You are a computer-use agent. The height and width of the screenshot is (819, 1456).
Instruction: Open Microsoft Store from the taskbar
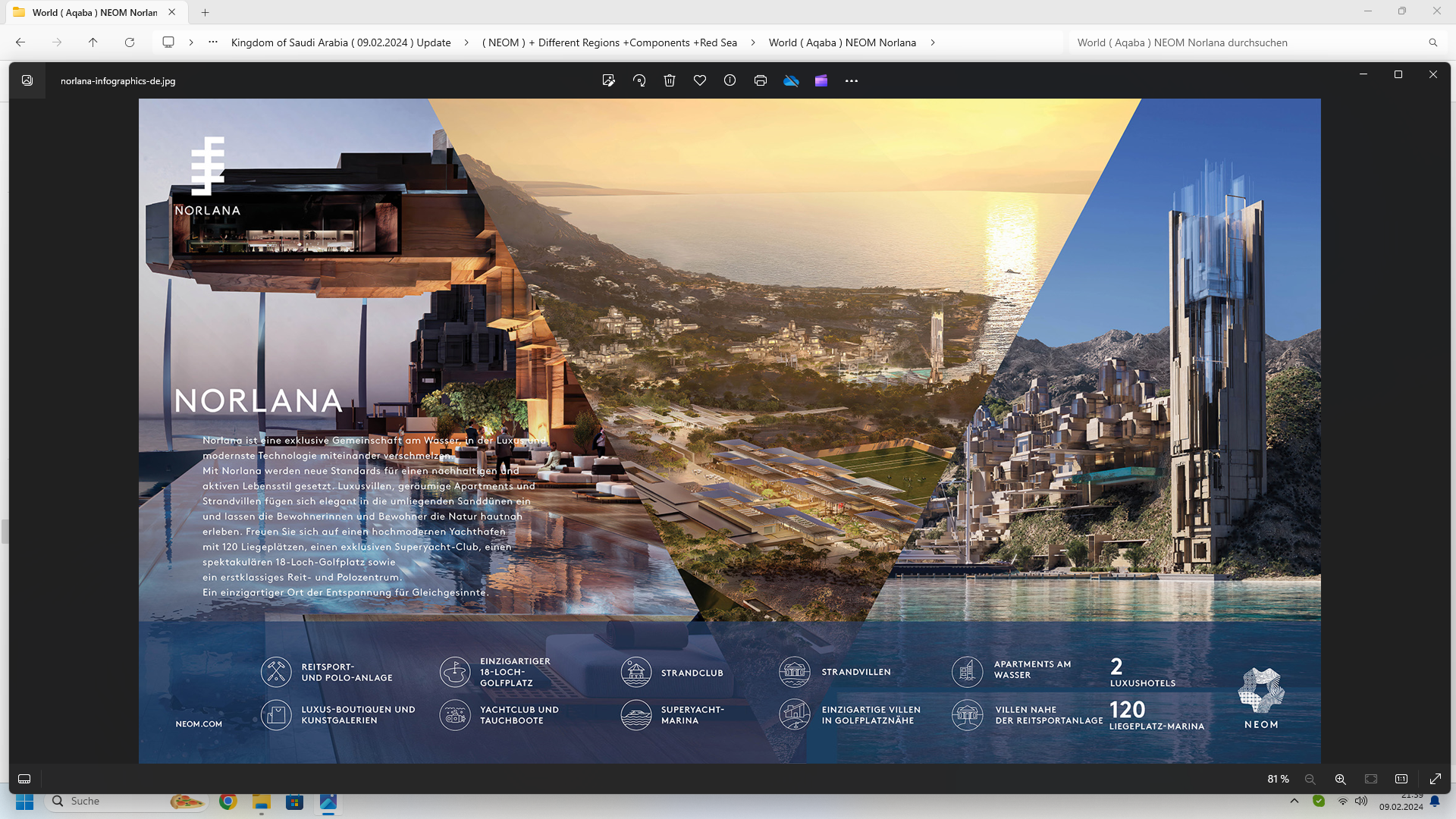[294, 802]
